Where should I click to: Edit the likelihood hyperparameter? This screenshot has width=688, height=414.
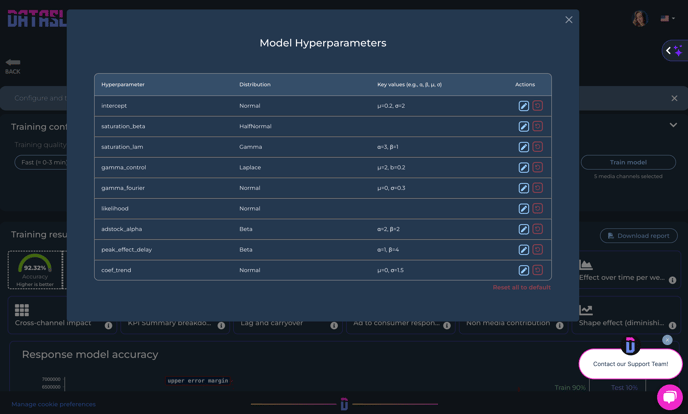(523, 208)
